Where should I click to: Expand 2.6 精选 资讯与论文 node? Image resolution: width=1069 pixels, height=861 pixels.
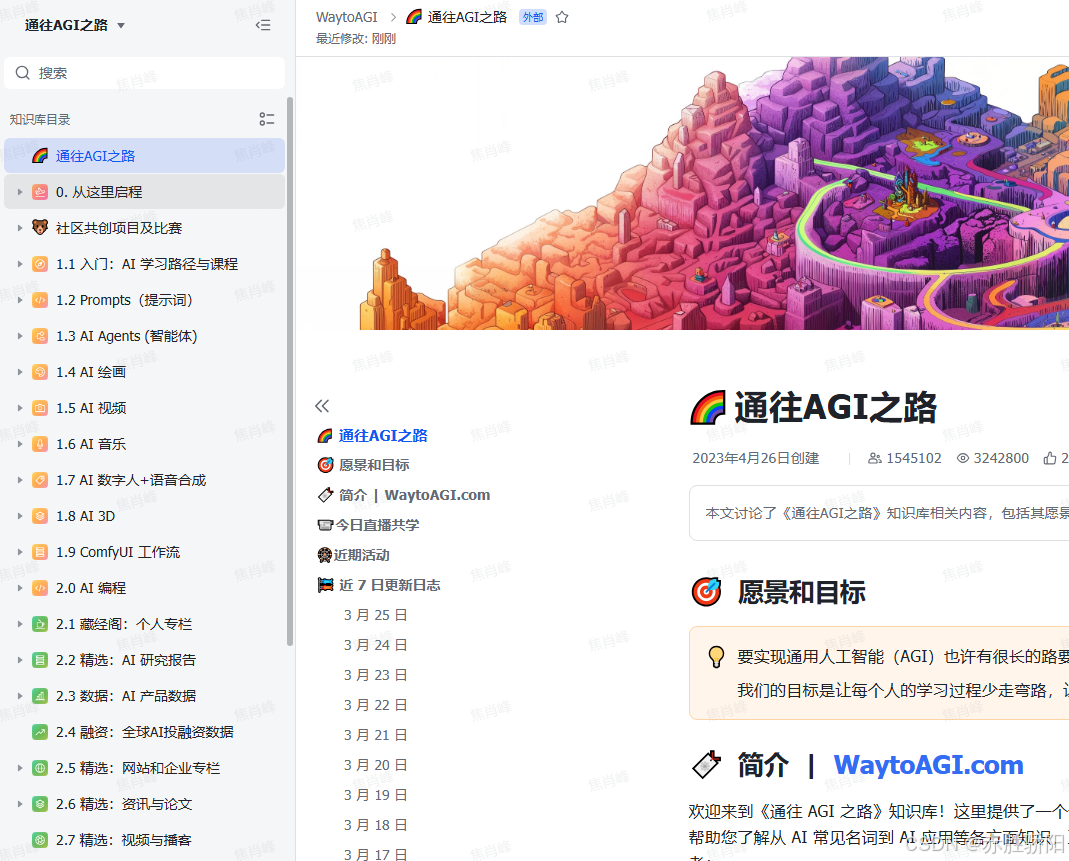pos(20,804)
